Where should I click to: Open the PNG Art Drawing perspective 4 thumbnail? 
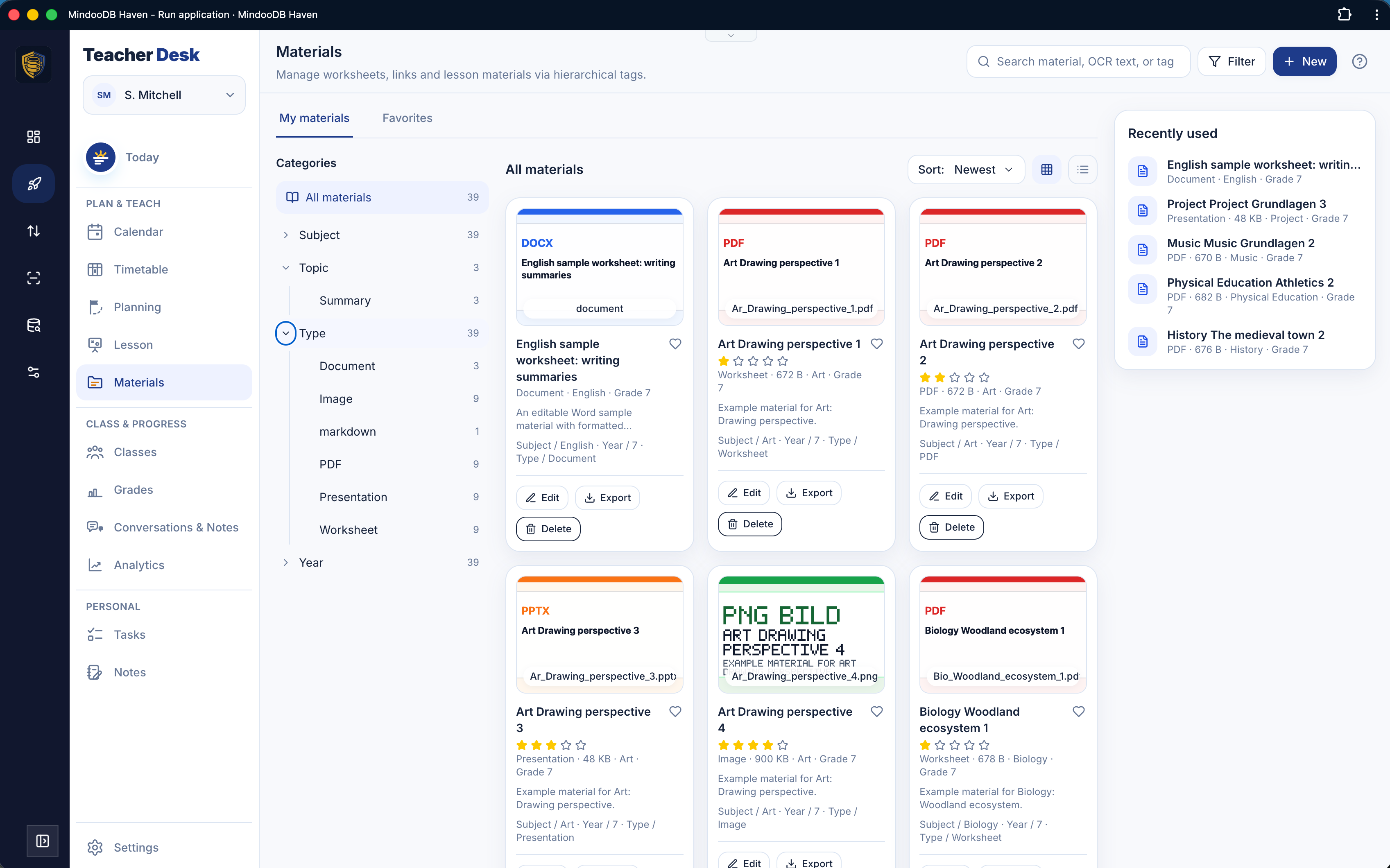(801, 634)
